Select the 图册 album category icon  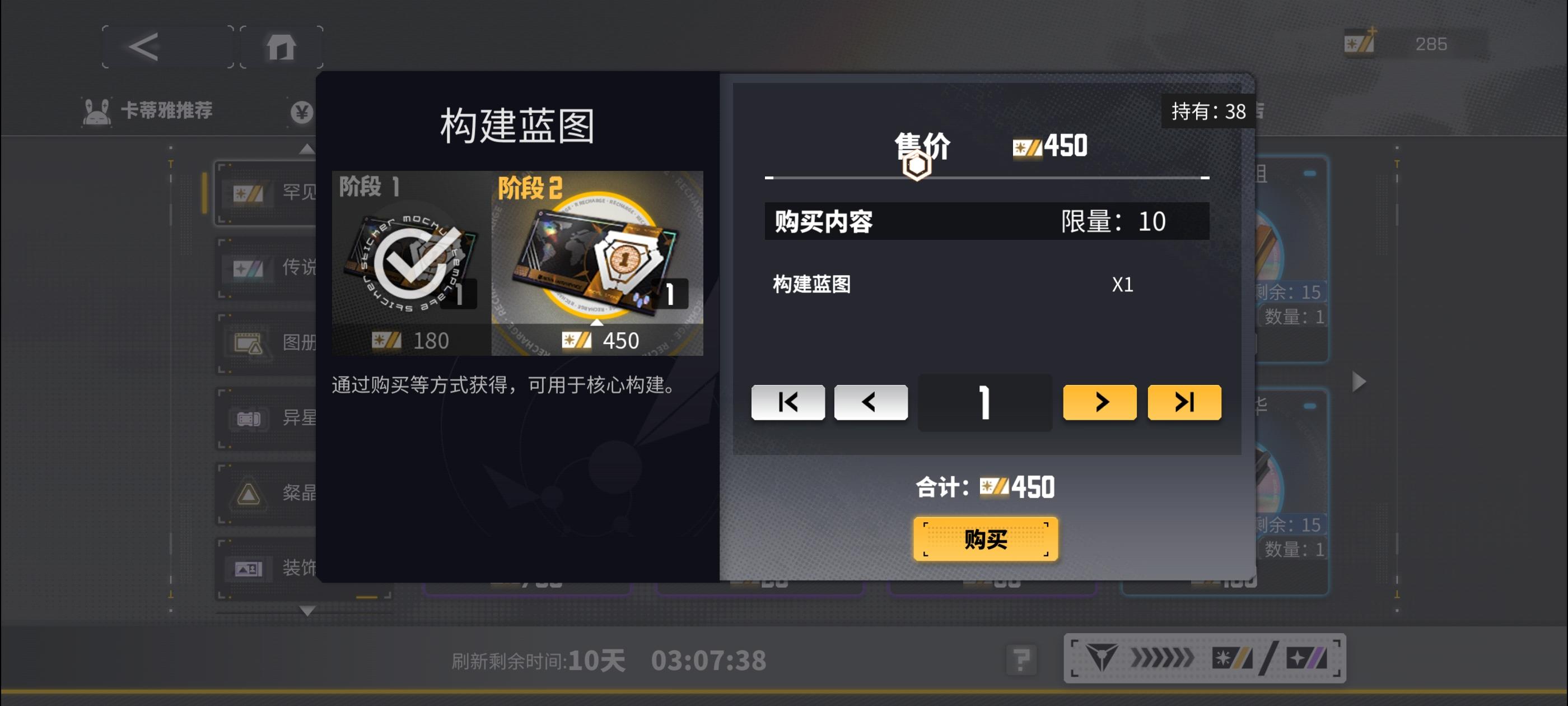[x=248, y=344]
